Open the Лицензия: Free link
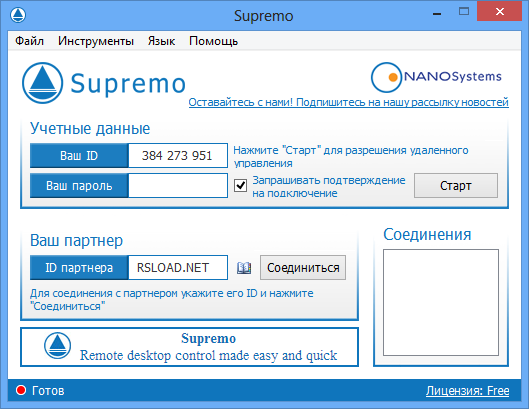 [467, 390]
